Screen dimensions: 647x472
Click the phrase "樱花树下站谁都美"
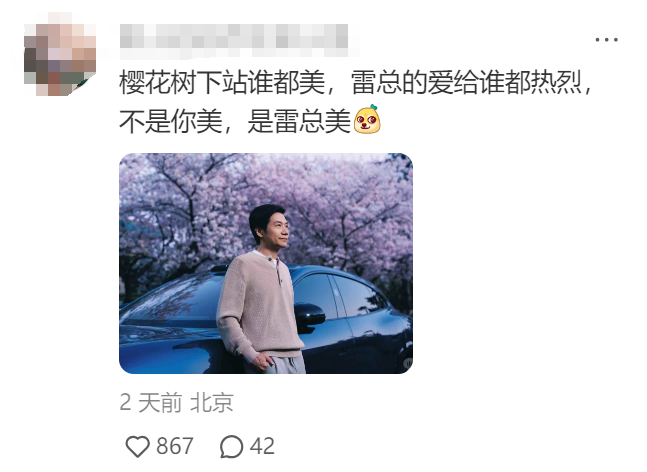click(222, 83)
